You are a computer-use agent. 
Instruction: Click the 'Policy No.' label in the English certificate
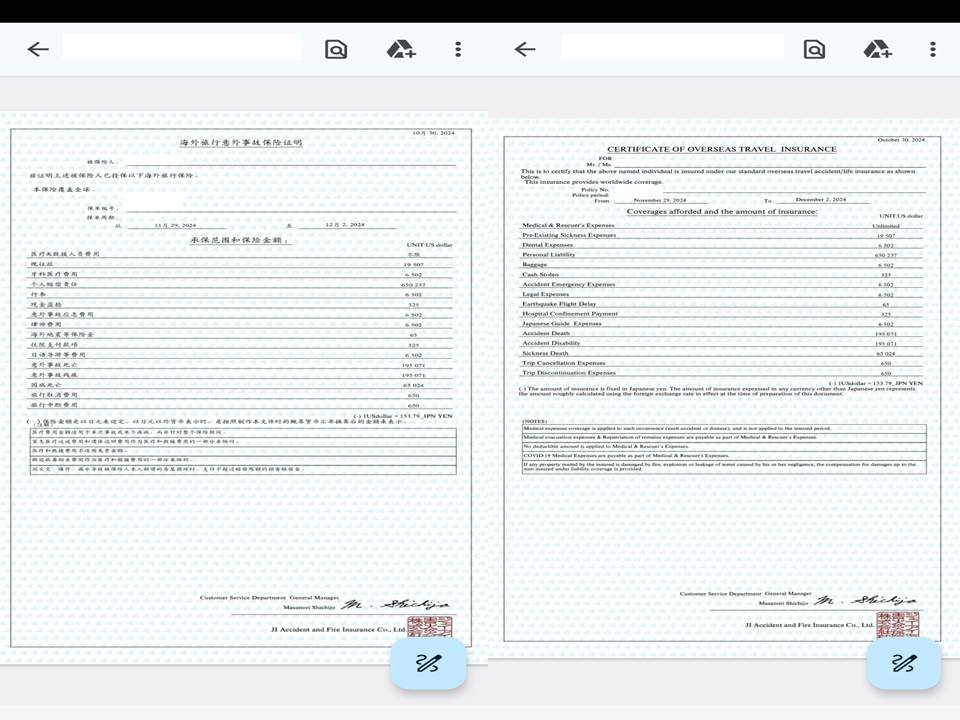[595, 190]
